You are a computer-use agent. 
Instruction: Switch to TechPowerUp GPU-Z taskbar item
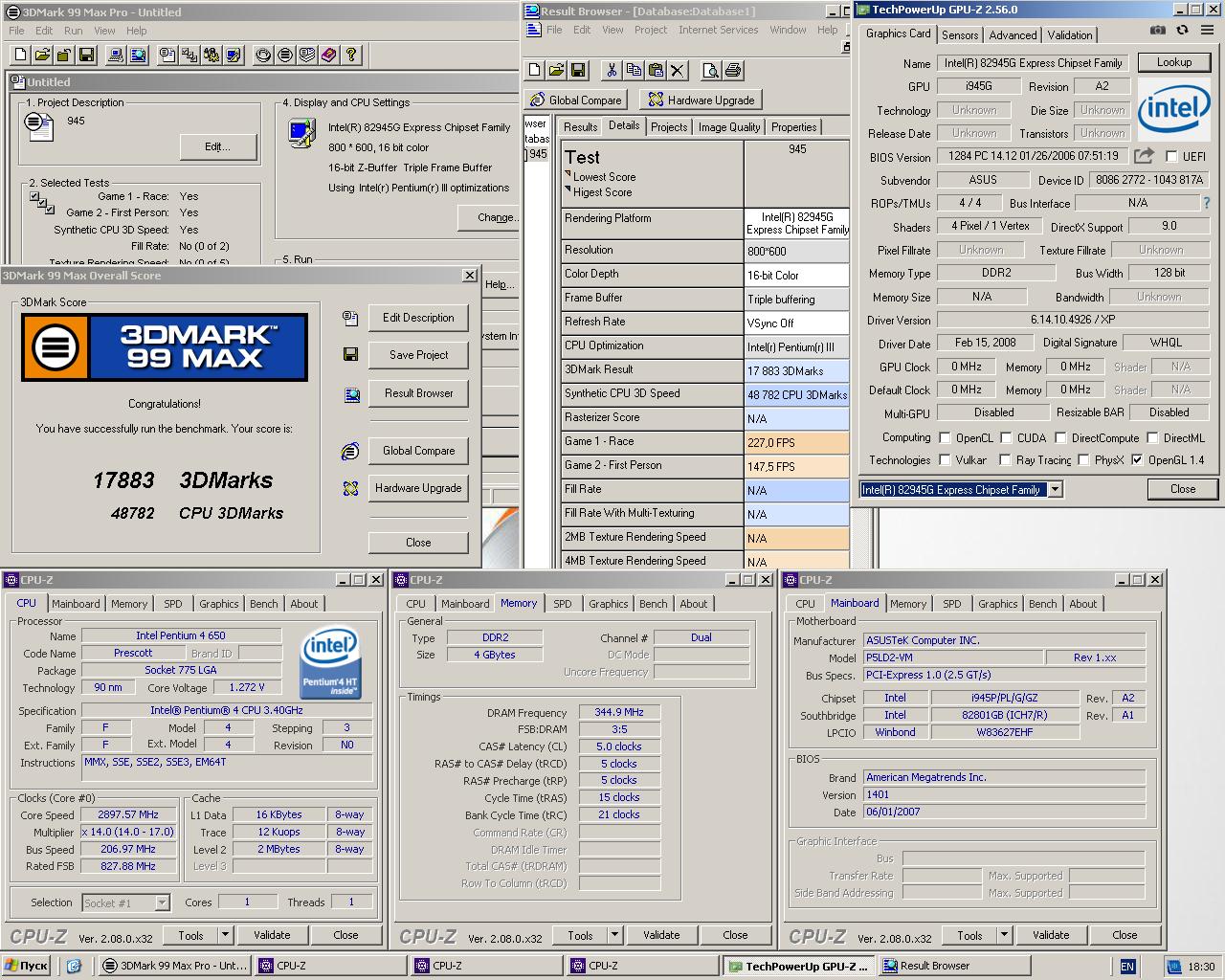(x=797, y=966)
